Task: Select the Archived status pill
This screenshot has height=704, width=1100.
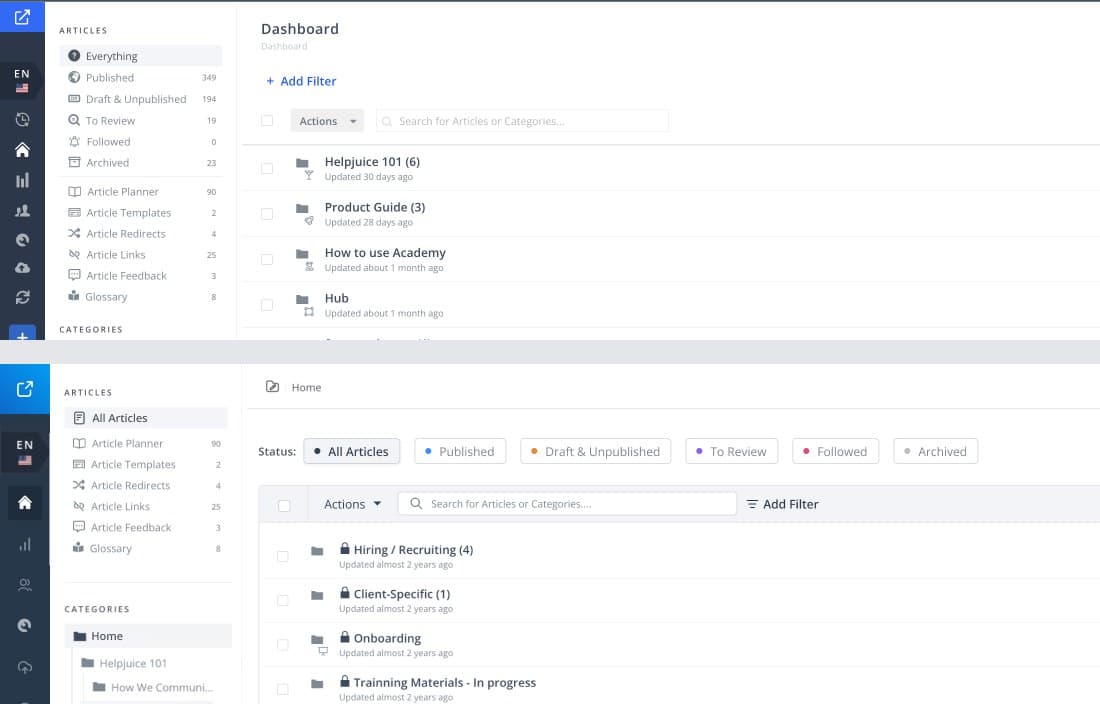Action: [x=936, y=452]
